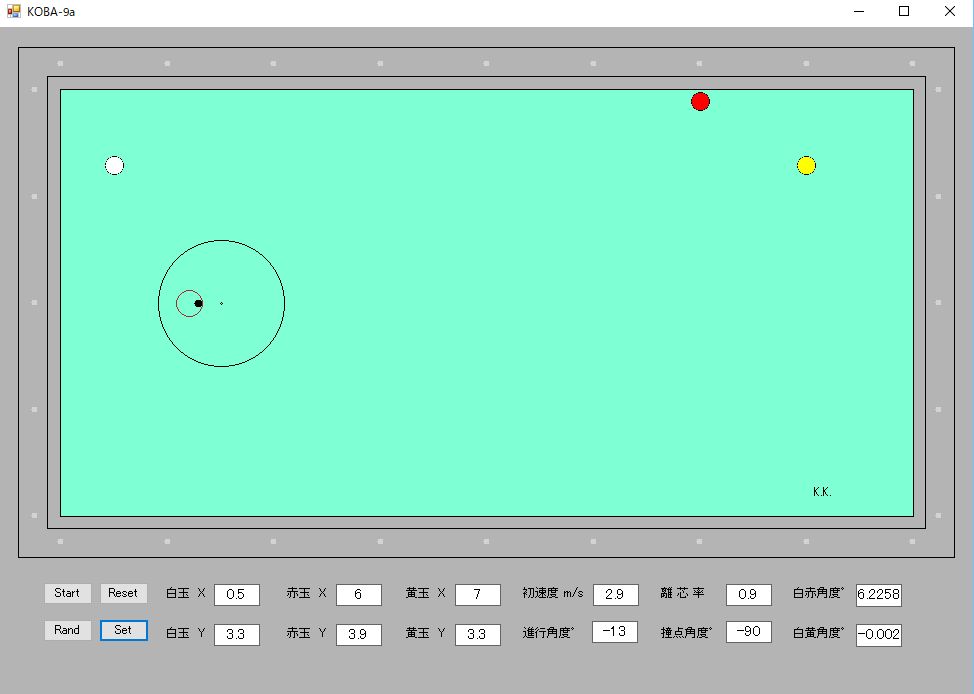Click the 進行角度 label

548,633
